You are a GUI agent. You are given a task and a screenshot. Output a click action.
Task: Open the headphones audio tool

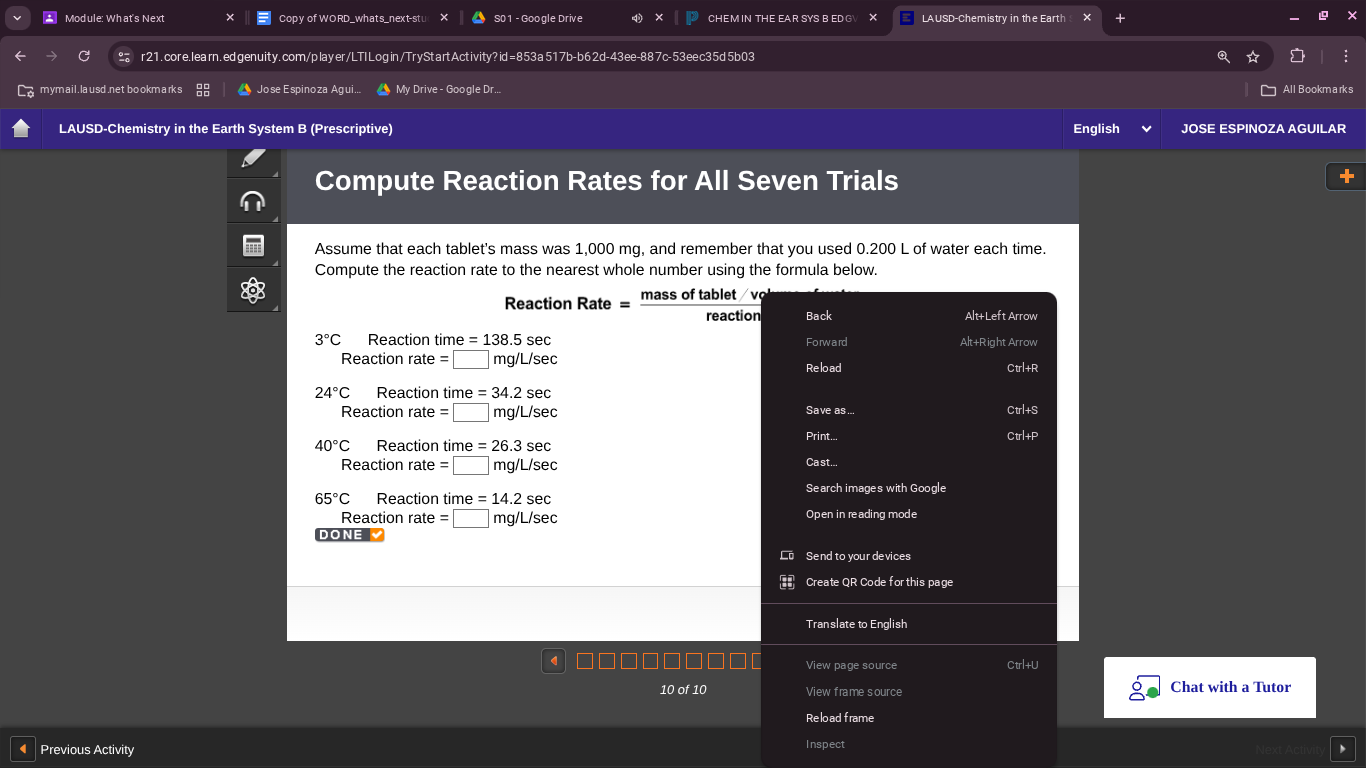click(x=253, y=200)
